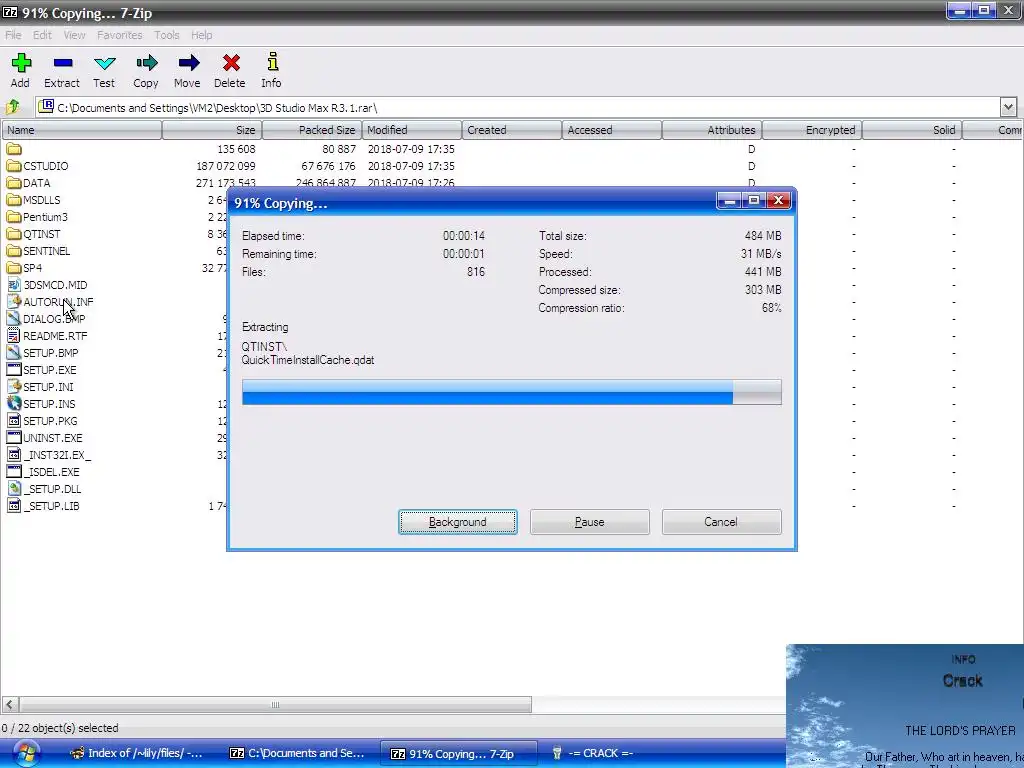Click the Info toolbar icon
Screen dimensions: 1024x768
(x=272, y=61)
